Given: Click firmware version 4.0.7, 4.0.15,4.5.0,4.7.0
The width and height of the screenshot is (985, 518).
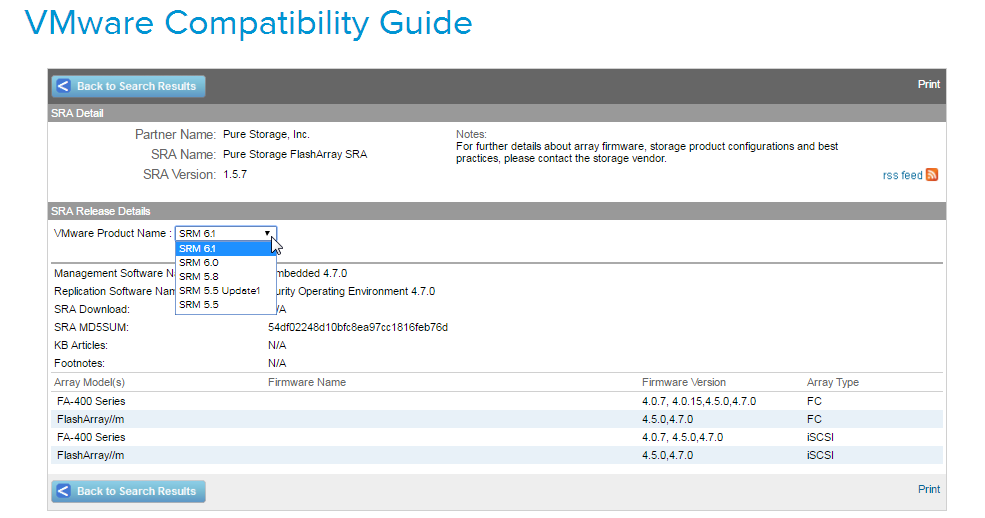Looking at the screenshot, I should (x=699, y=401).
